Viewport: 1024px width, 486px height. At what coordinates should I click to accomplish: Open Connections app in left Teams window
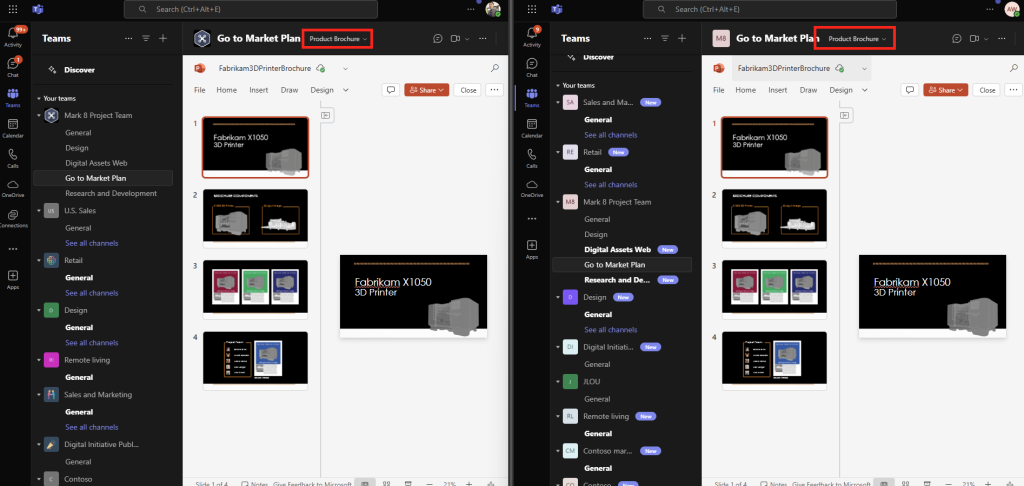(x=13, y=219)
